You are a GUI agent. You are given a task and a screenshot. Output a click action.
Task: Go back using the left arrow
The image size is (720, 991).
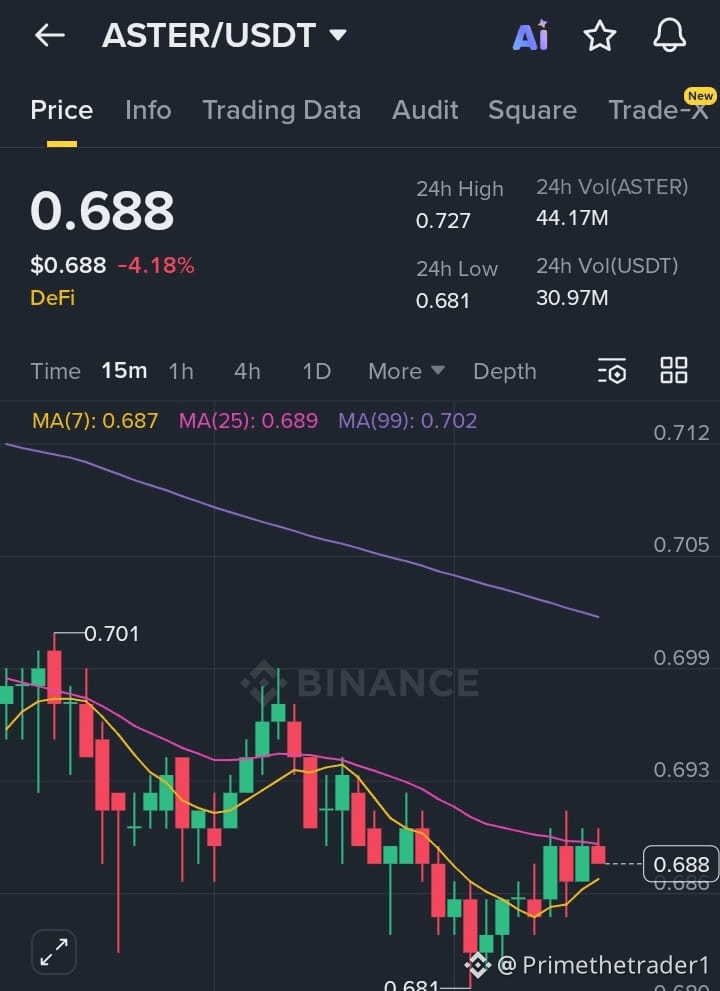(50, 35)
